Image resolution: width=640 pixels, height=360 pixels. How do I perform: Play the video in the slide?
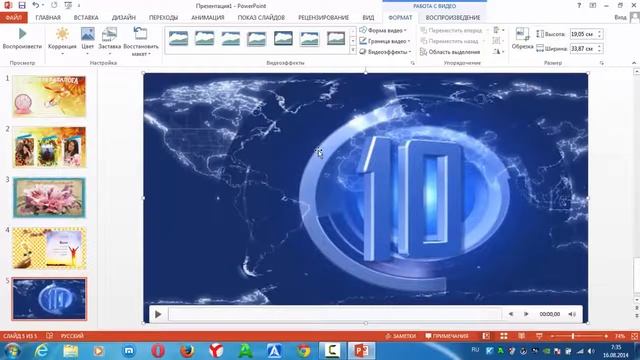(158, 314)
